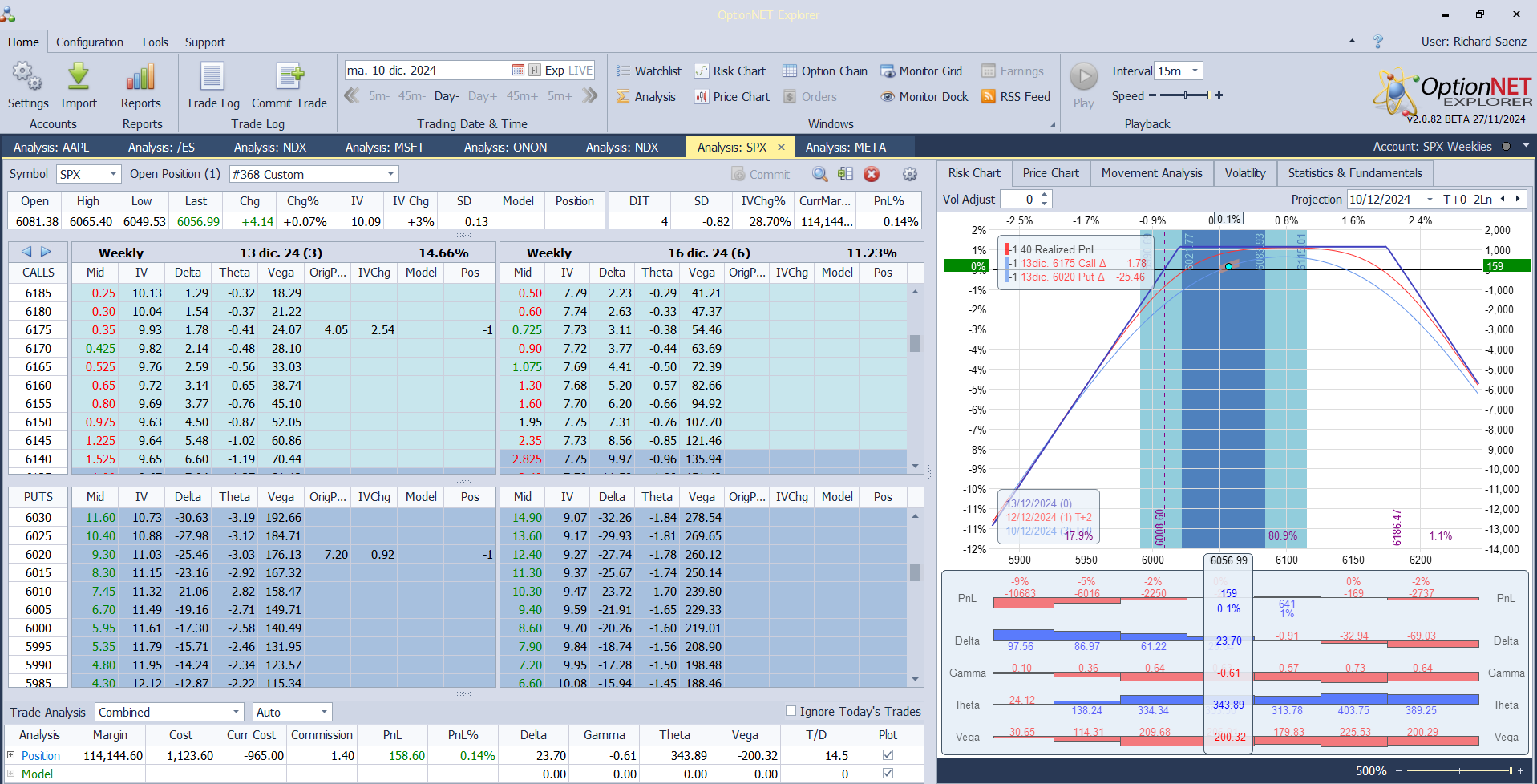Switch to the Volatility tab
The image size is (1537, 784).
click(1245, 173)
